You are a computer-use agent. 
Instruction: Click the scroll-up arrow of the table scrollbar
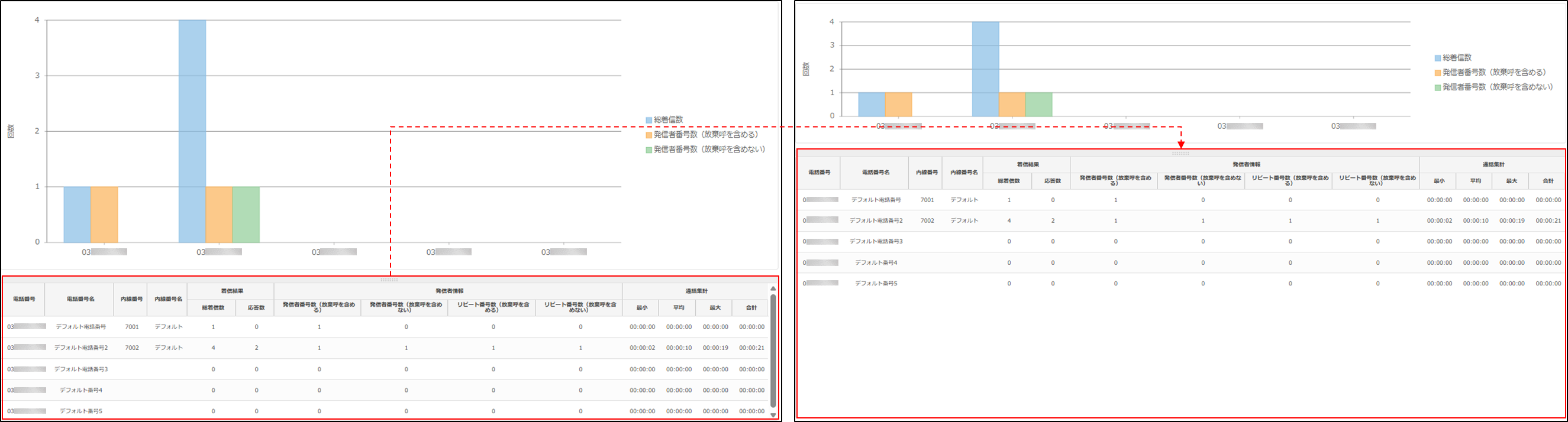773,289
